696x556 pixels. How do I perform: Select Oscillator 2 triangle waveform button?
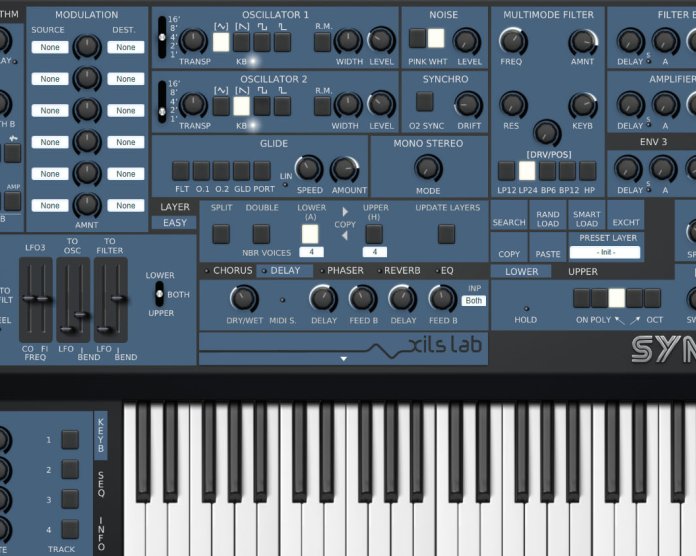[x=221, y=106]
